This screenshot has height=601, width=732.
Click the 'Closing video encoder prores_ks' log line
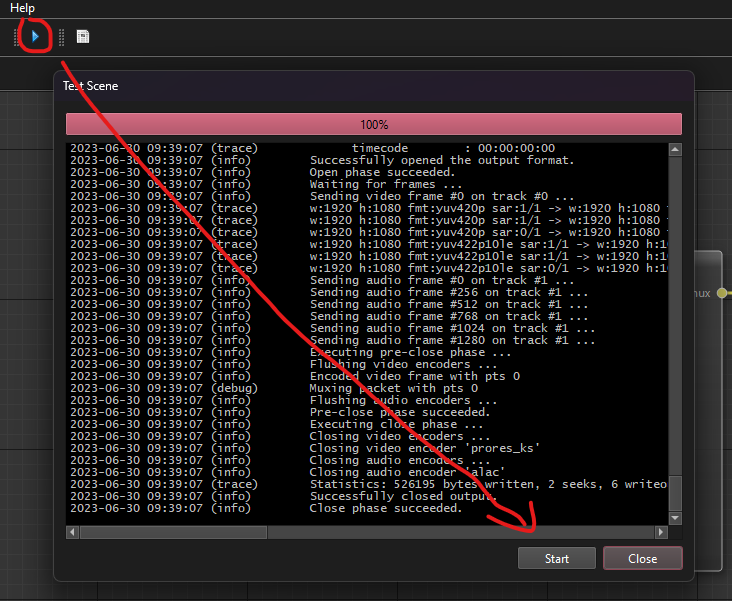(424, 448)
